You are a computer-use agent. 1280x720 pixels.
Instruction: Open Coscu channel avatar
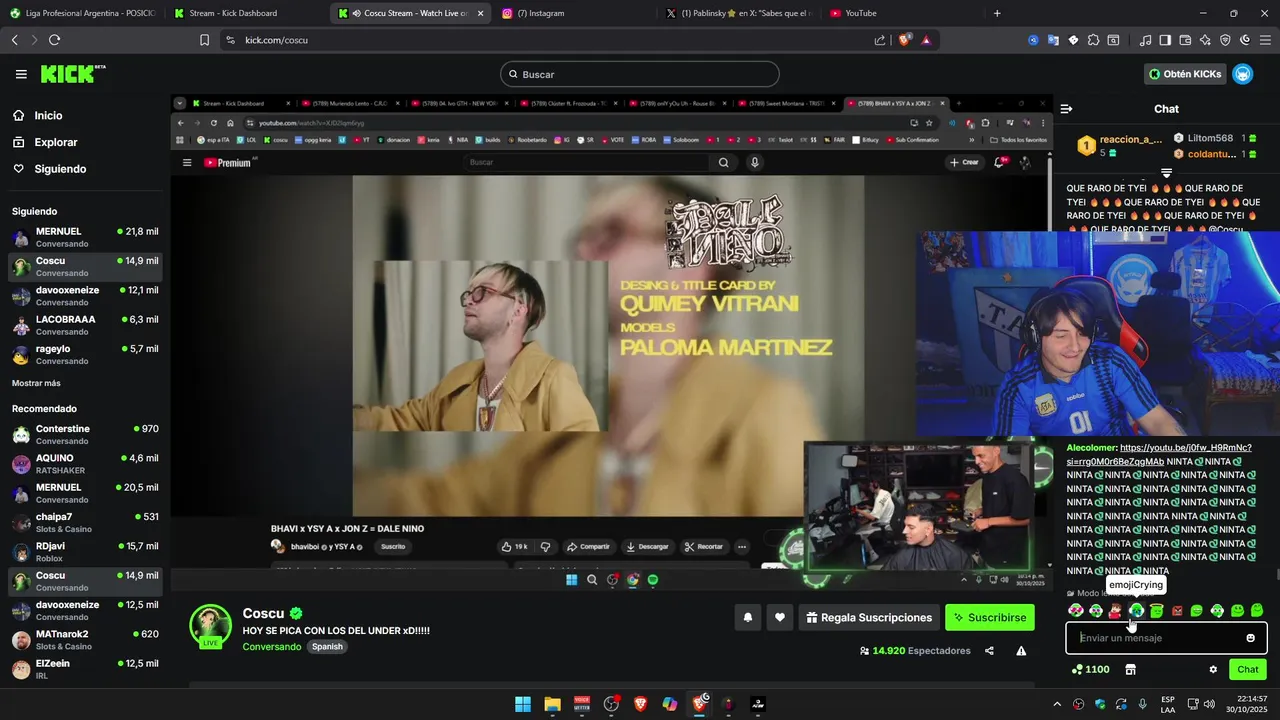point(210,625)
